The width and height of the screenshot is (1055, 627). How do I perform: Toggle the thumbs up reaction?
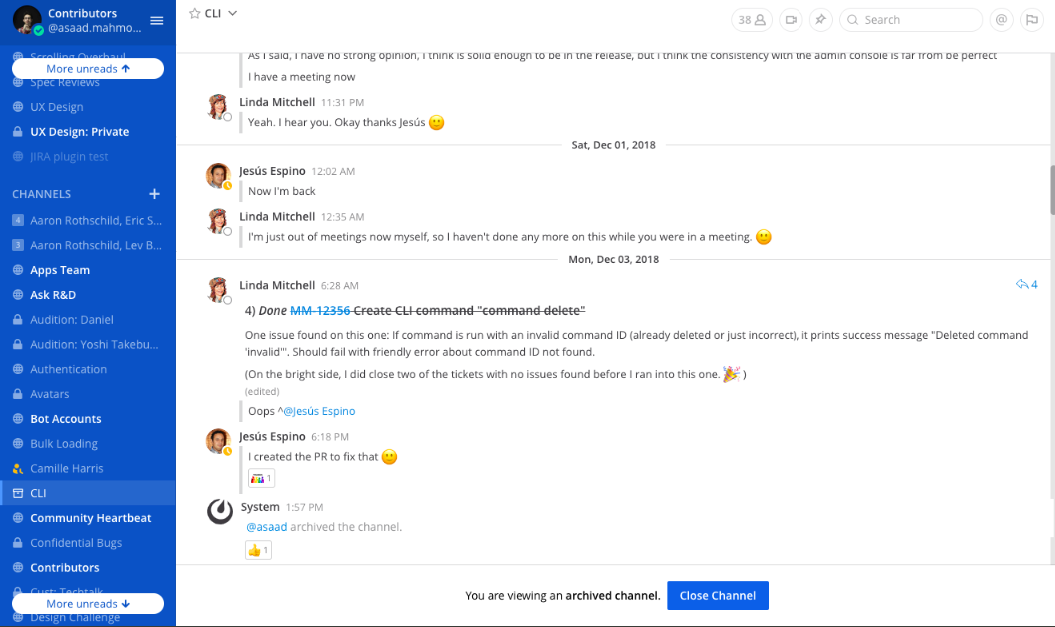coord(258,550)
